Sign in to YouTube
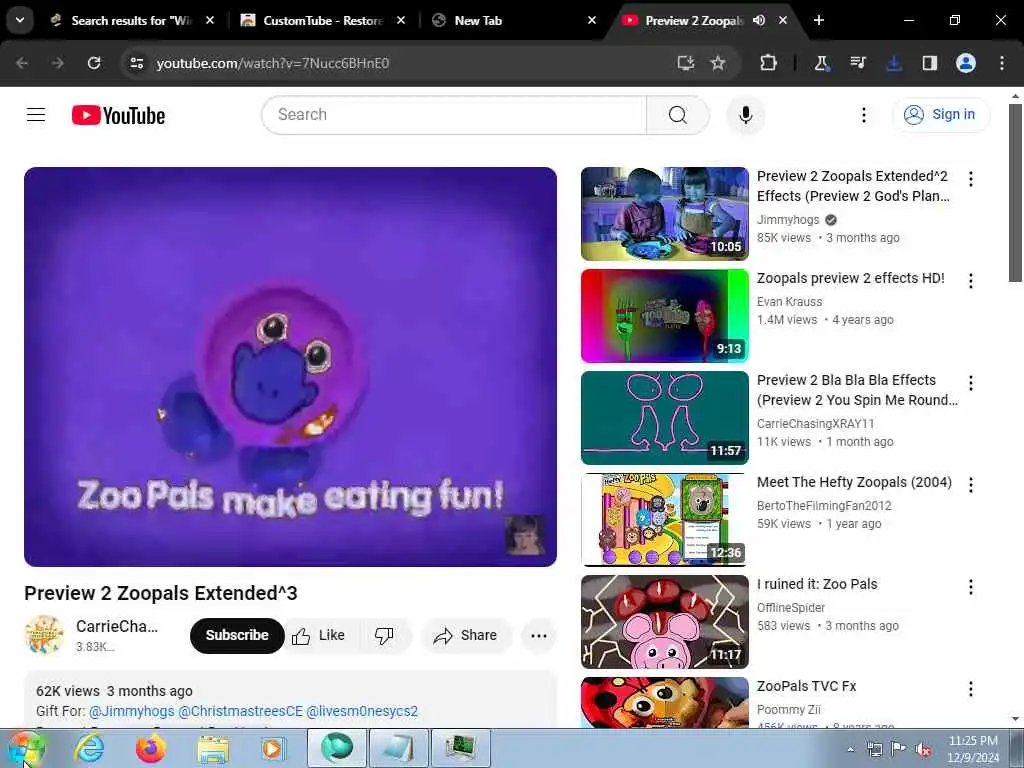 pos(940,115)
